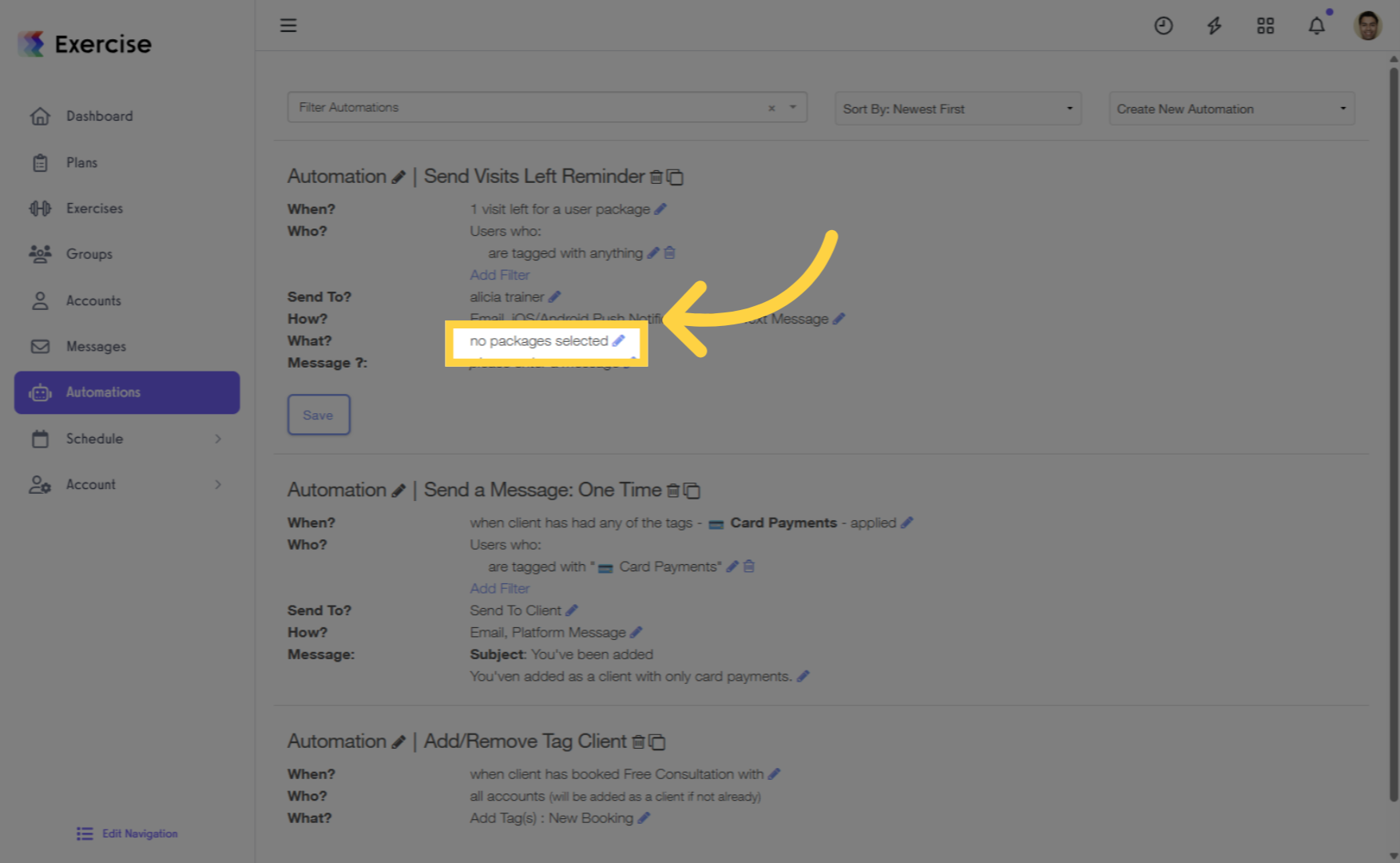
Task: Edit the Send To Client recipient
Action: pyautogui.click(x=572, y=610)
